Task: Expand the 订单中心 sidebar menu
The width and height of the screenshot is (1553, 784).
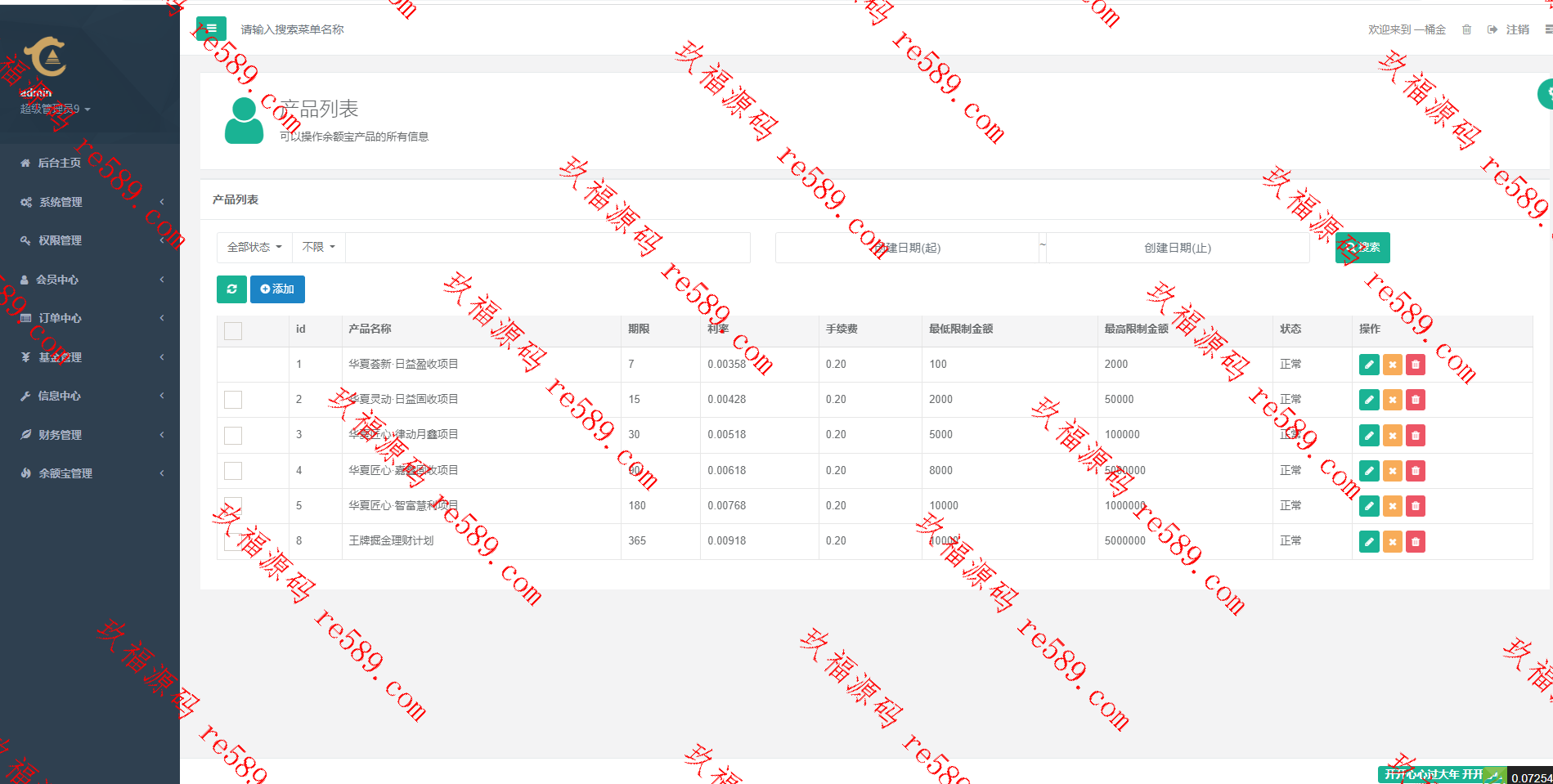Action: [x=90, y=318]
